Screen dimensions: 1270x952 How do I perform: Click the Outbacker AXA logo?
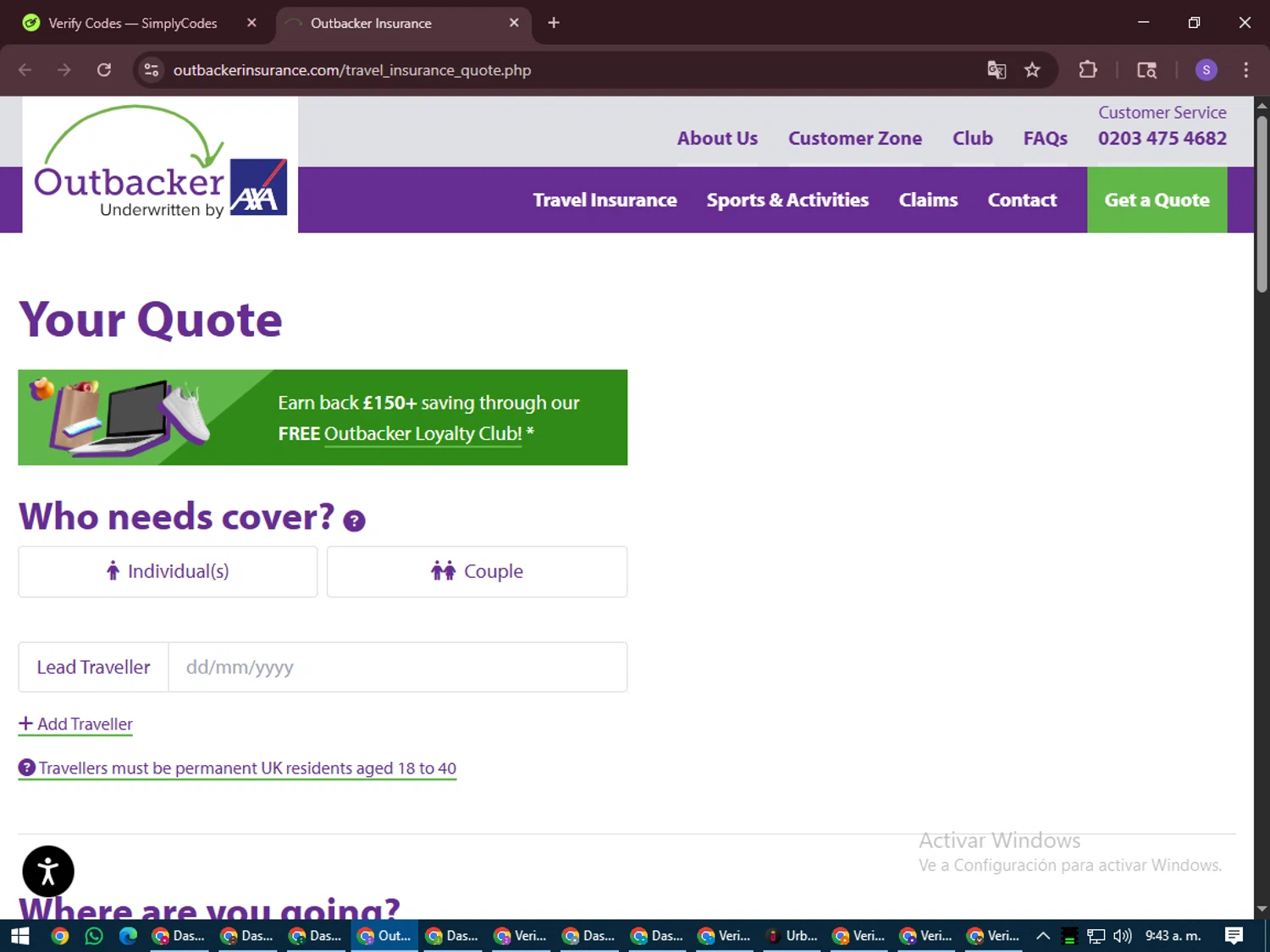pos(160,164)
